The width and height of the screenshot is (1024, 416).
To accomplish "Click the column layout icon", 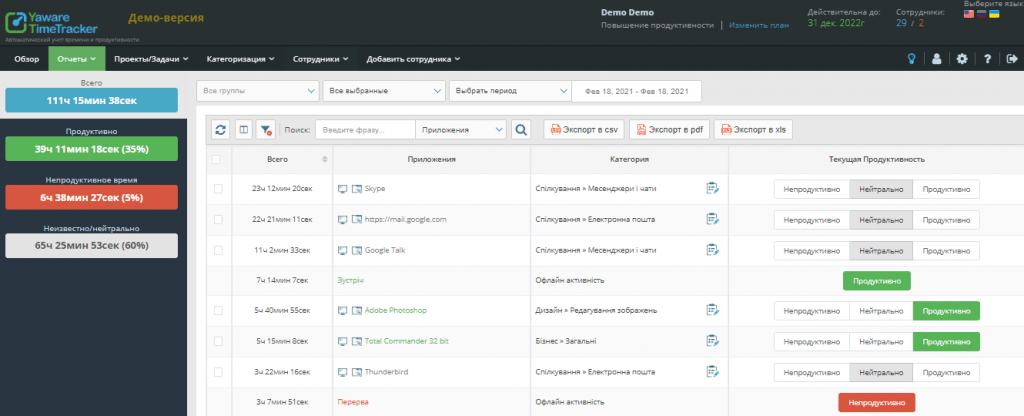I will (x=243, y=129).
